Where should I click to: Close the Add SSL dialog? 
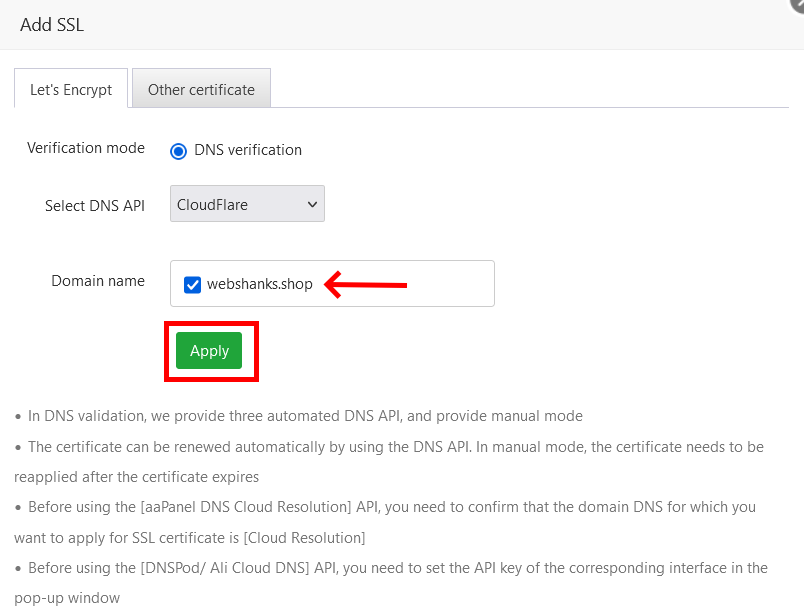797,4
